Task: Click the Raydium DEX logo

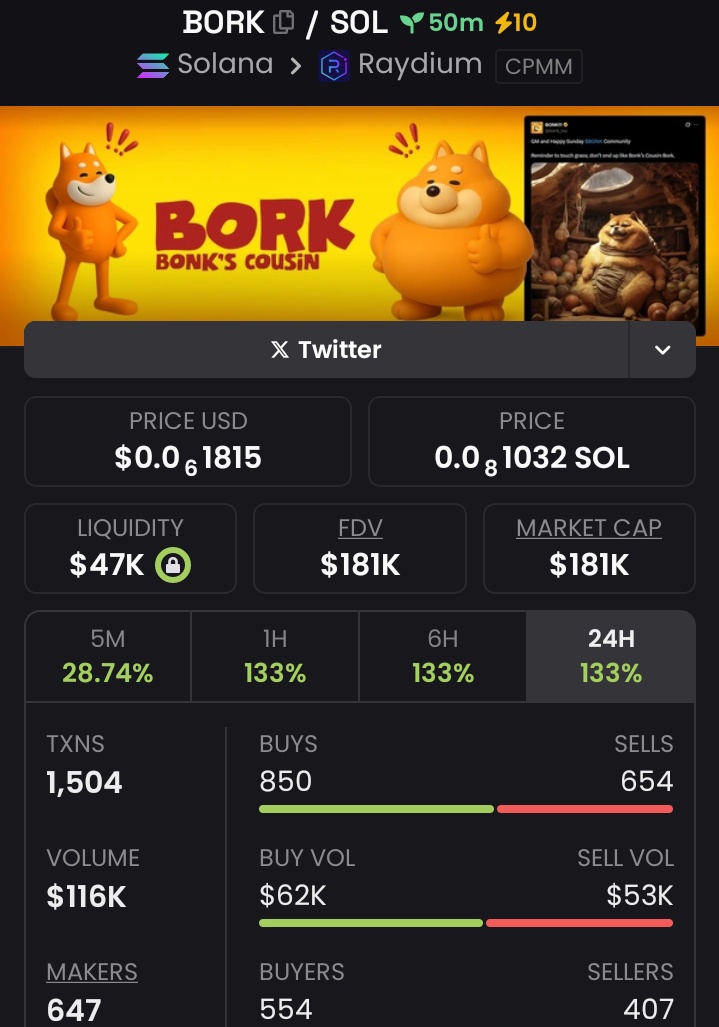Action: pyautogui.click(x=333, y=66)
